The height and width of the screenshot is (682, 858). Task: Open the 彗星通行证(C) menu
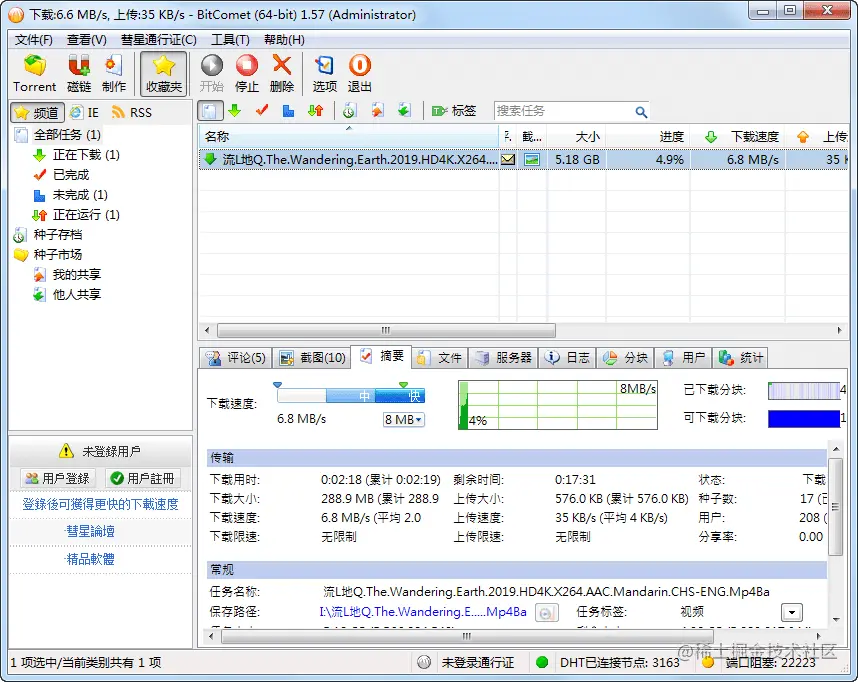tap(159, 40)
